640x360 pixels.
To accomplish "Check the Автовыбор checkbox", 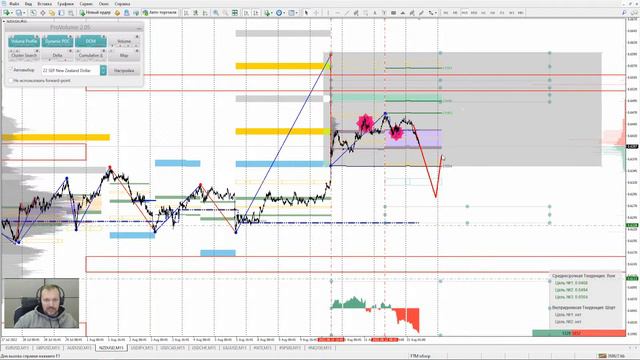I will point(11,70).
